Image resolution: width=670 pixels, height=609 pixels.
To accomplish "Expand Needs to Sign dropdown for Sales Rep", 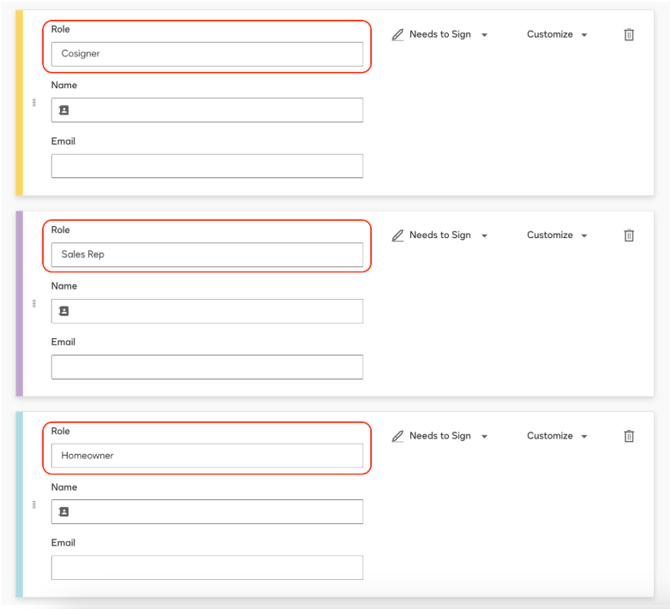I will pos(440,236).
